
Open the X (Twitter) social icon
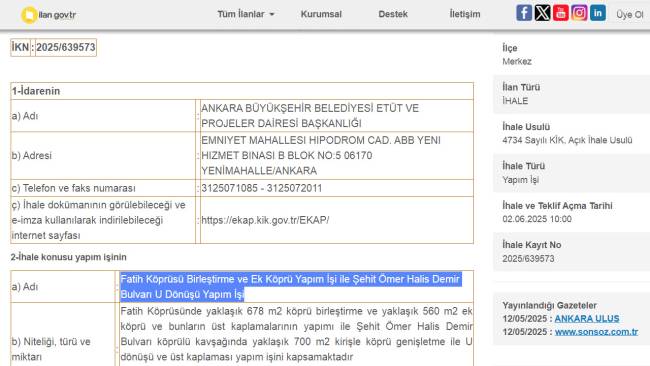click(542, 13)
